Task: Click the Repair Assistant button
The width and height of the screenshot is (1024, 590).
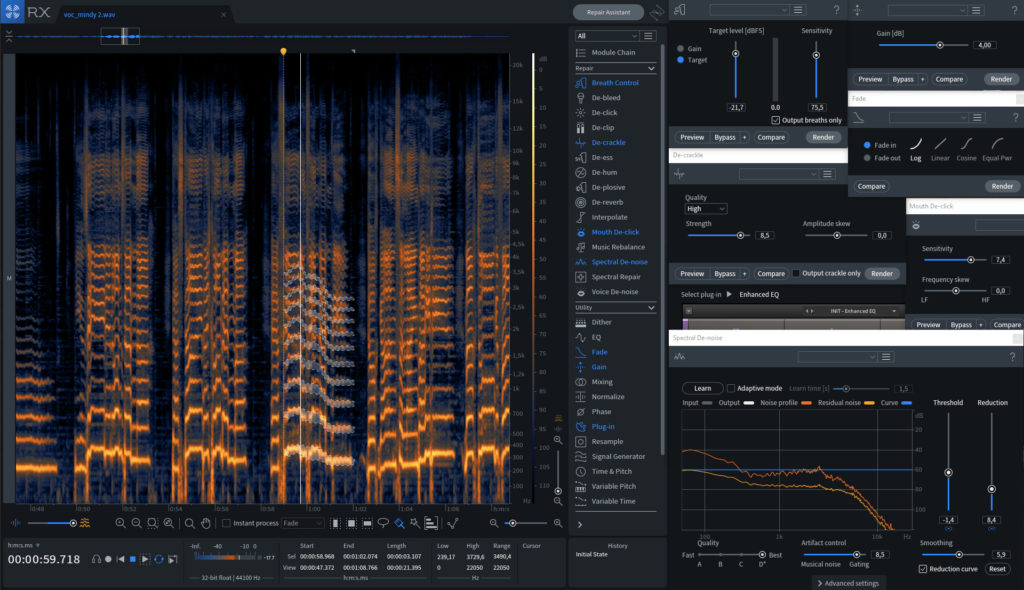Action: 608,12
